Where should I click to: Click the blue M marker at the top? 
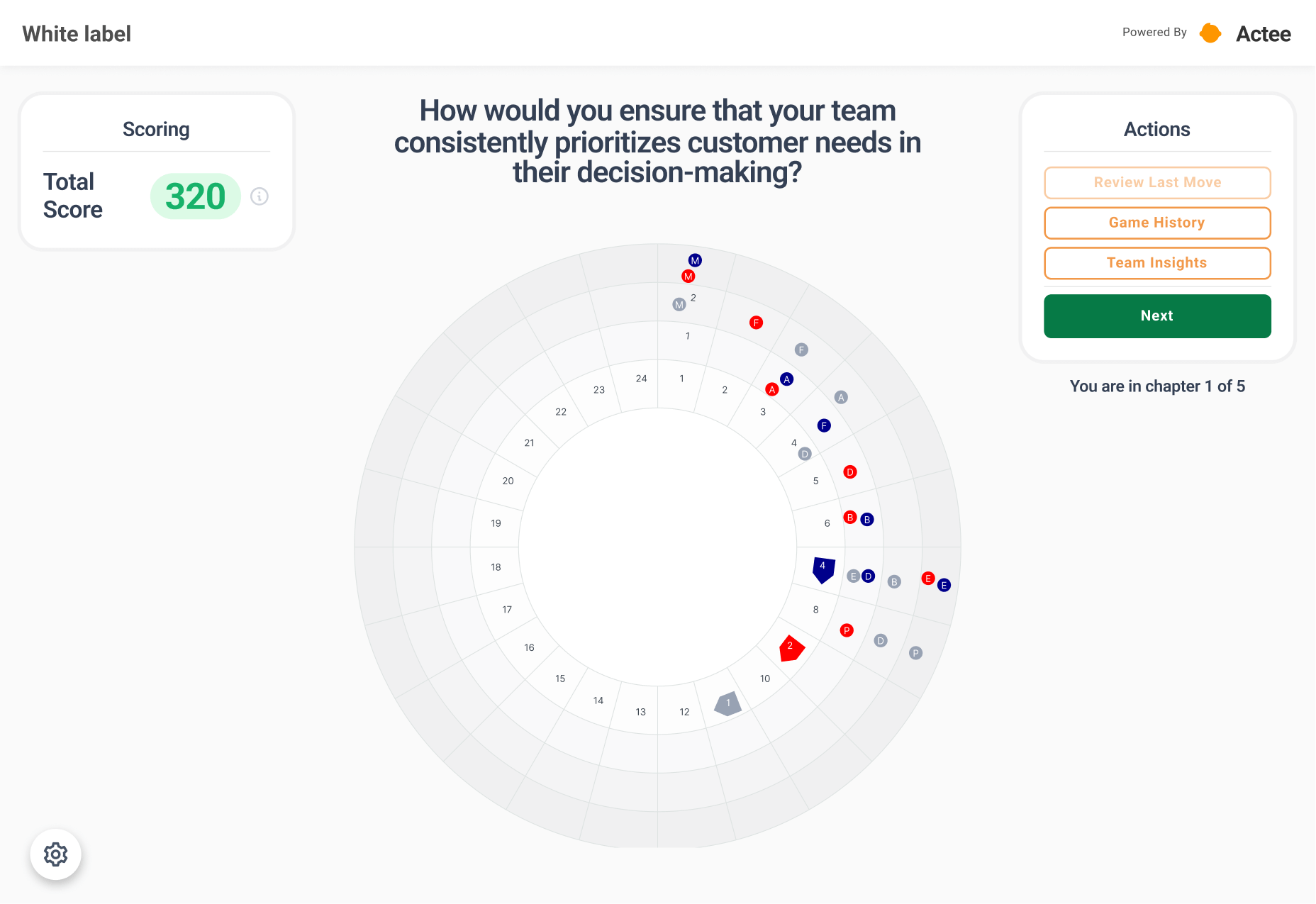695,260
